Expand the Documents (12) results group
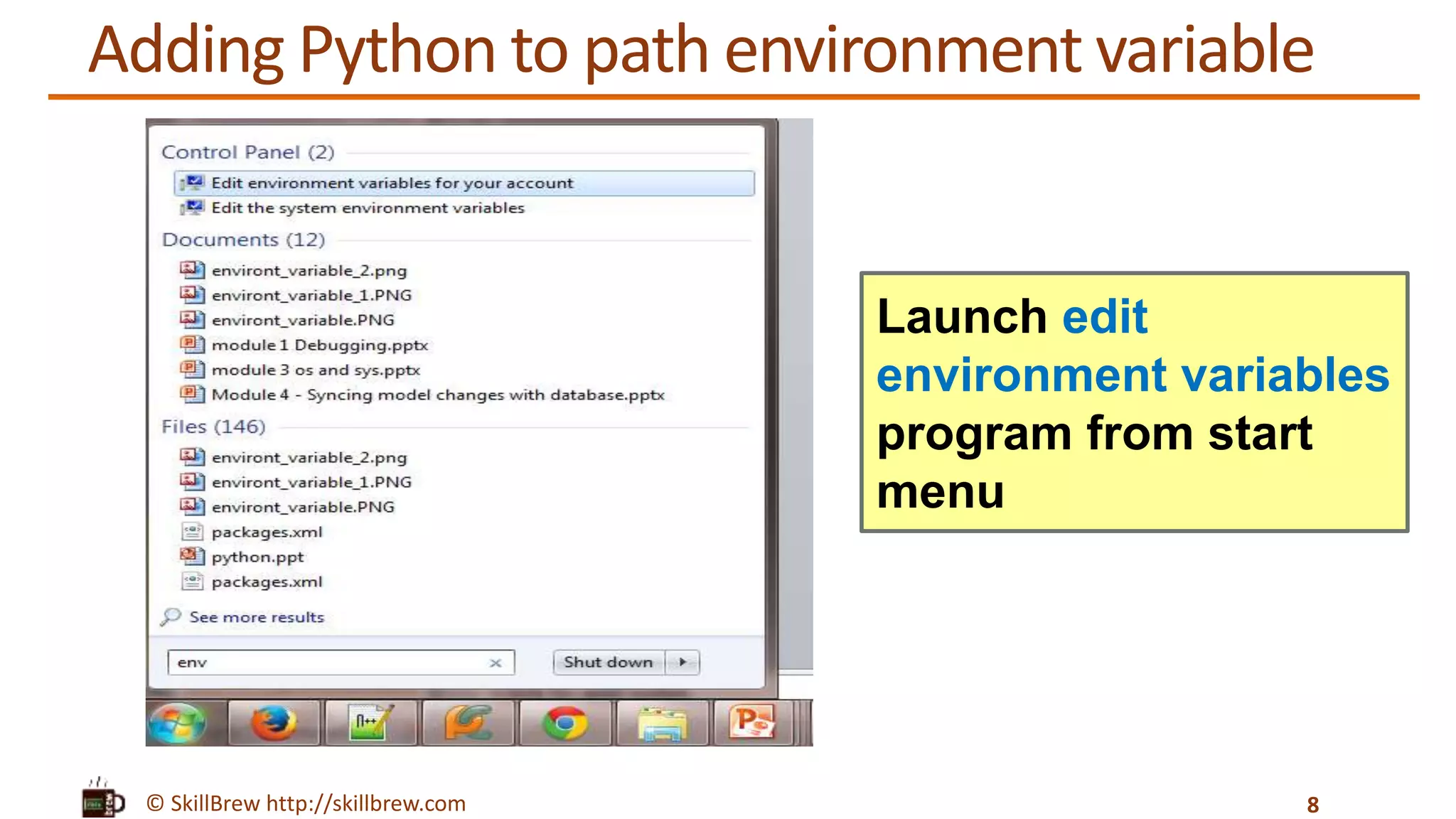The height and width of the screenshot is (819, 1456). click(243, 240)
